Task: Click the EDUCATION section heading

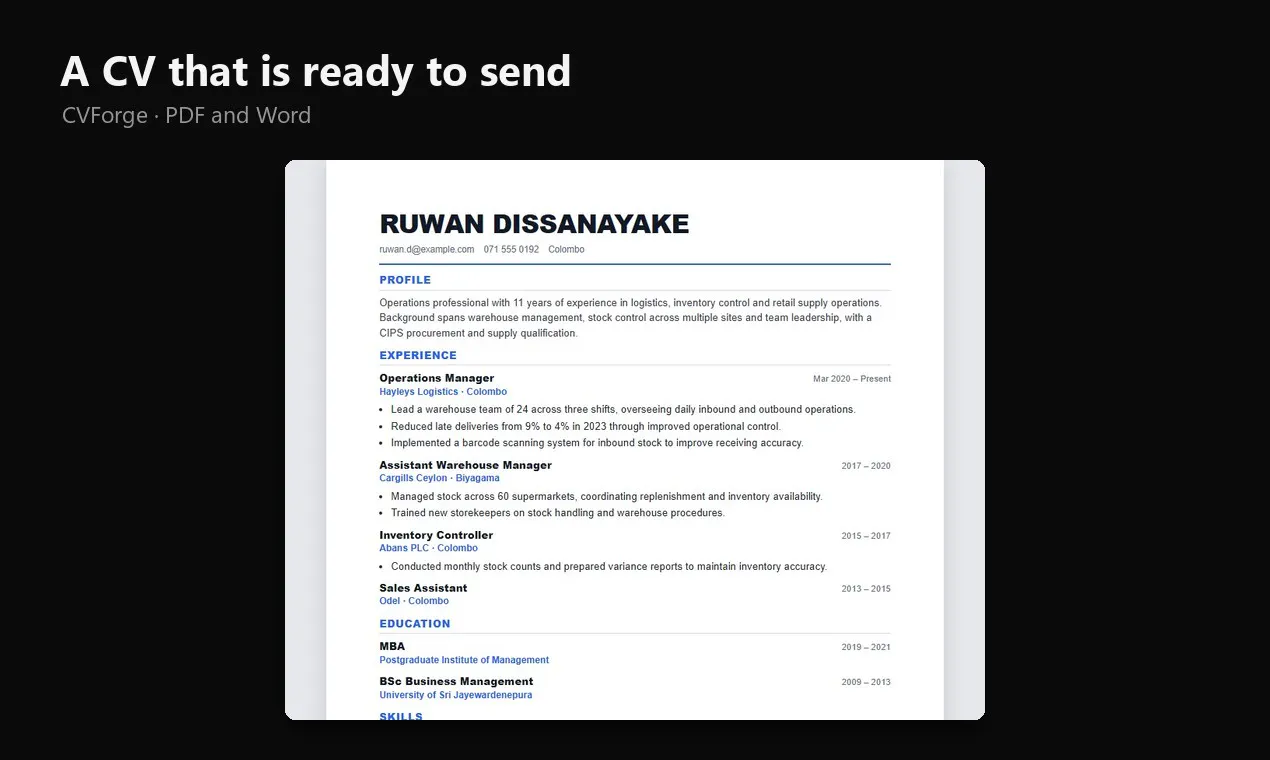Action: pos(415,624)
